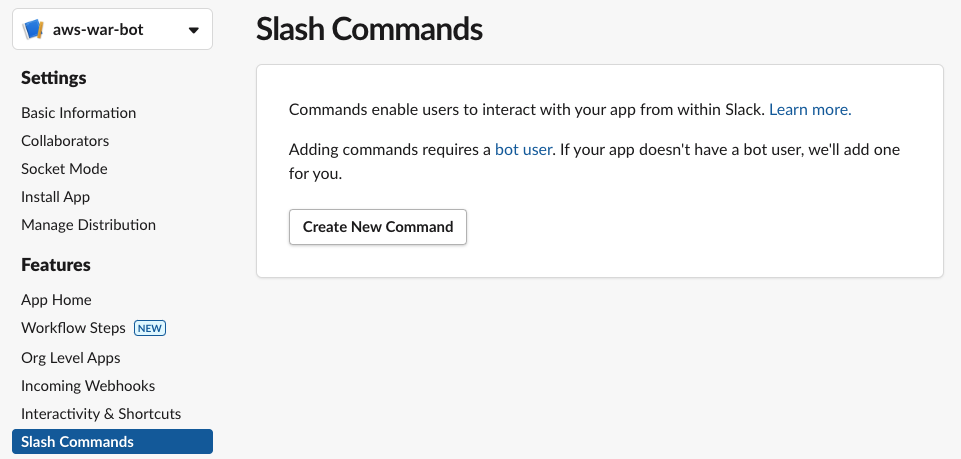This screenshot has width=961, height=459.
Task: Click the aws-war-bot app icon
Action: point(33,29)
